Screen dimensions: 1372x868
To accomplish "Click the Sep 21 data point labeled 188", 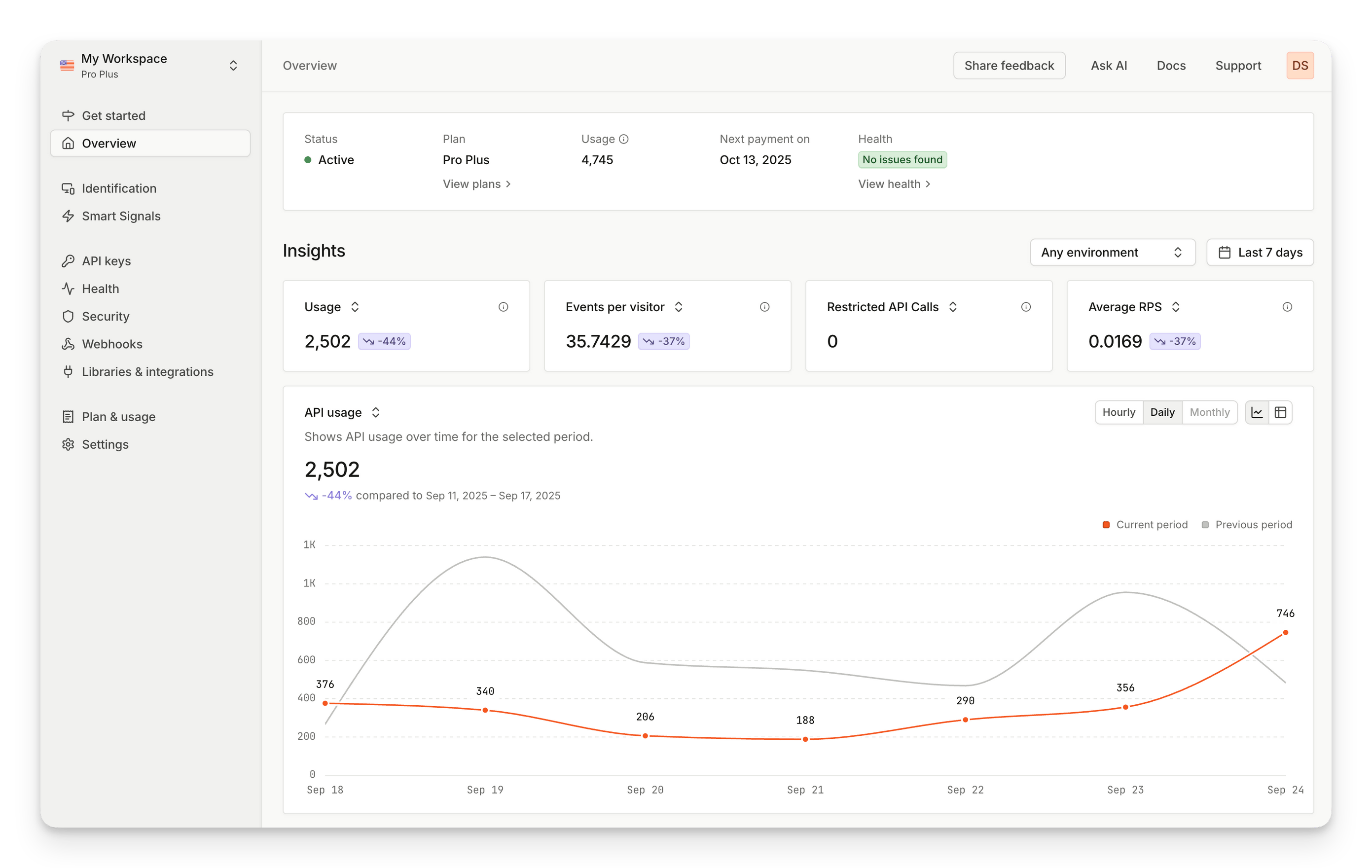I will 805,739.
